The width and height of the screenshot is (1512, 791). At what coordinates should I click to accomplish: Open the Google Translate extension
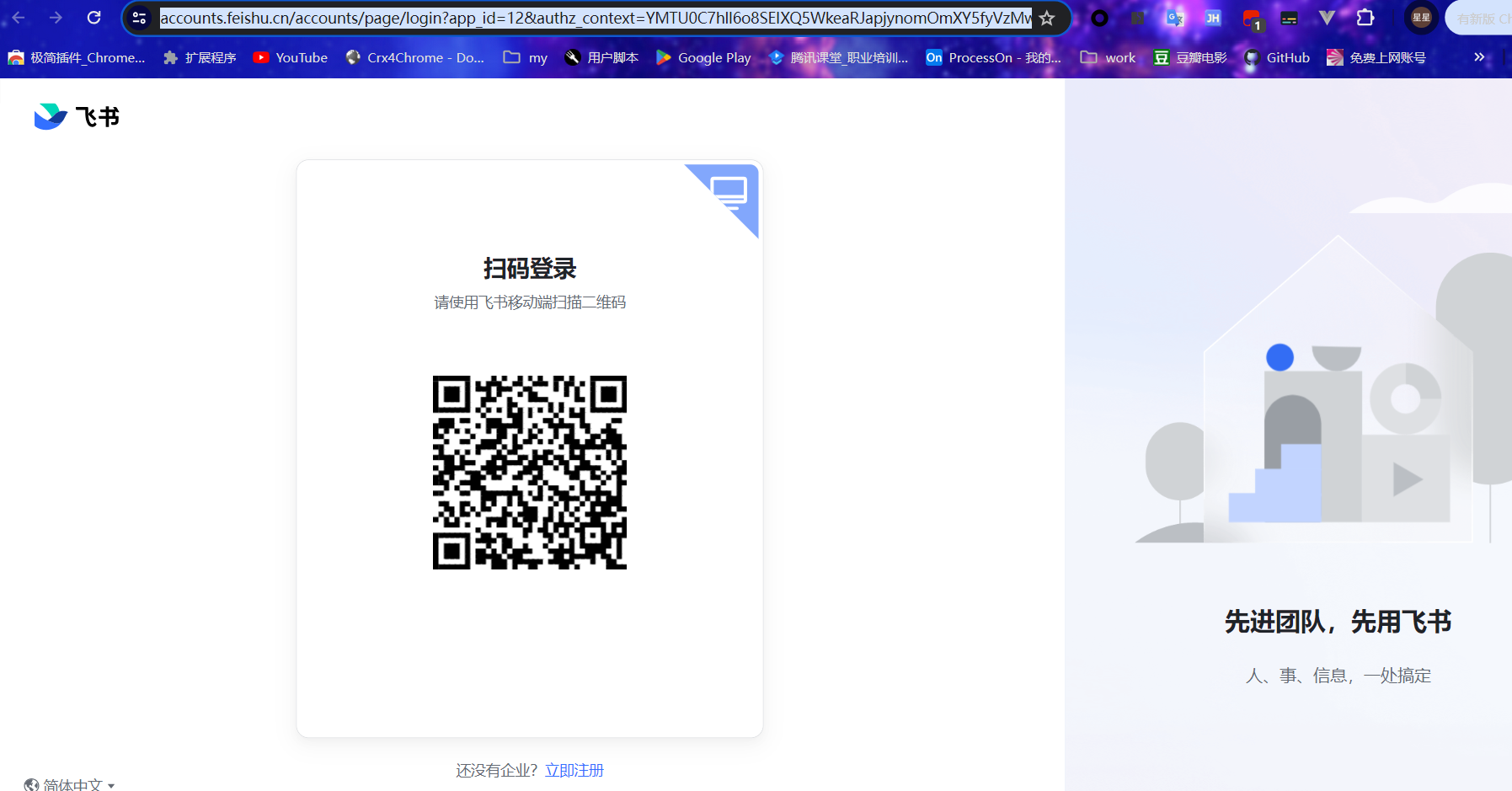coord(1175,18)
